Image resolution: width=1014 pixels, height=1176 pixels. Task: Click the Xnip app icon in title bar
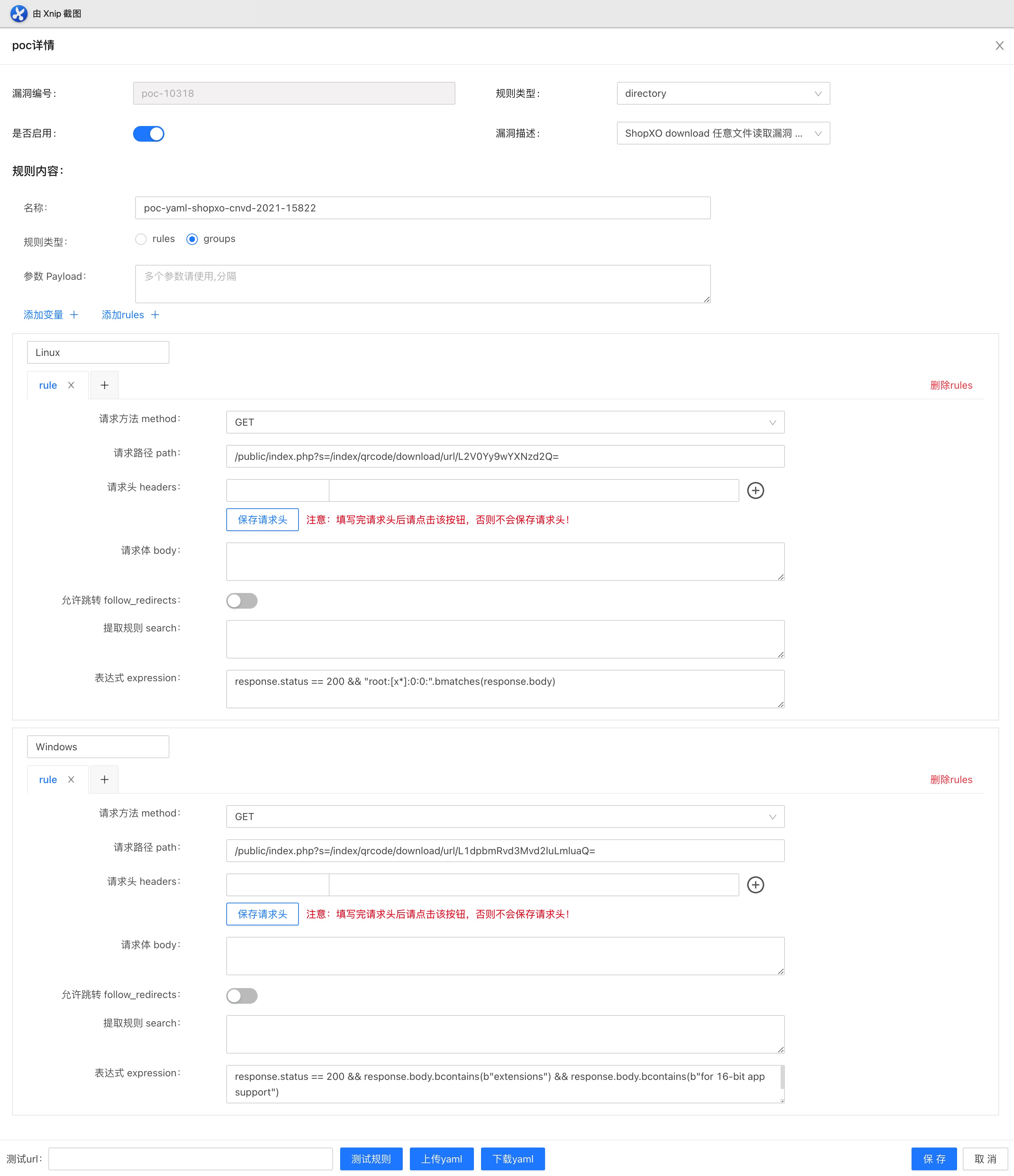click(x=19, y=14)
